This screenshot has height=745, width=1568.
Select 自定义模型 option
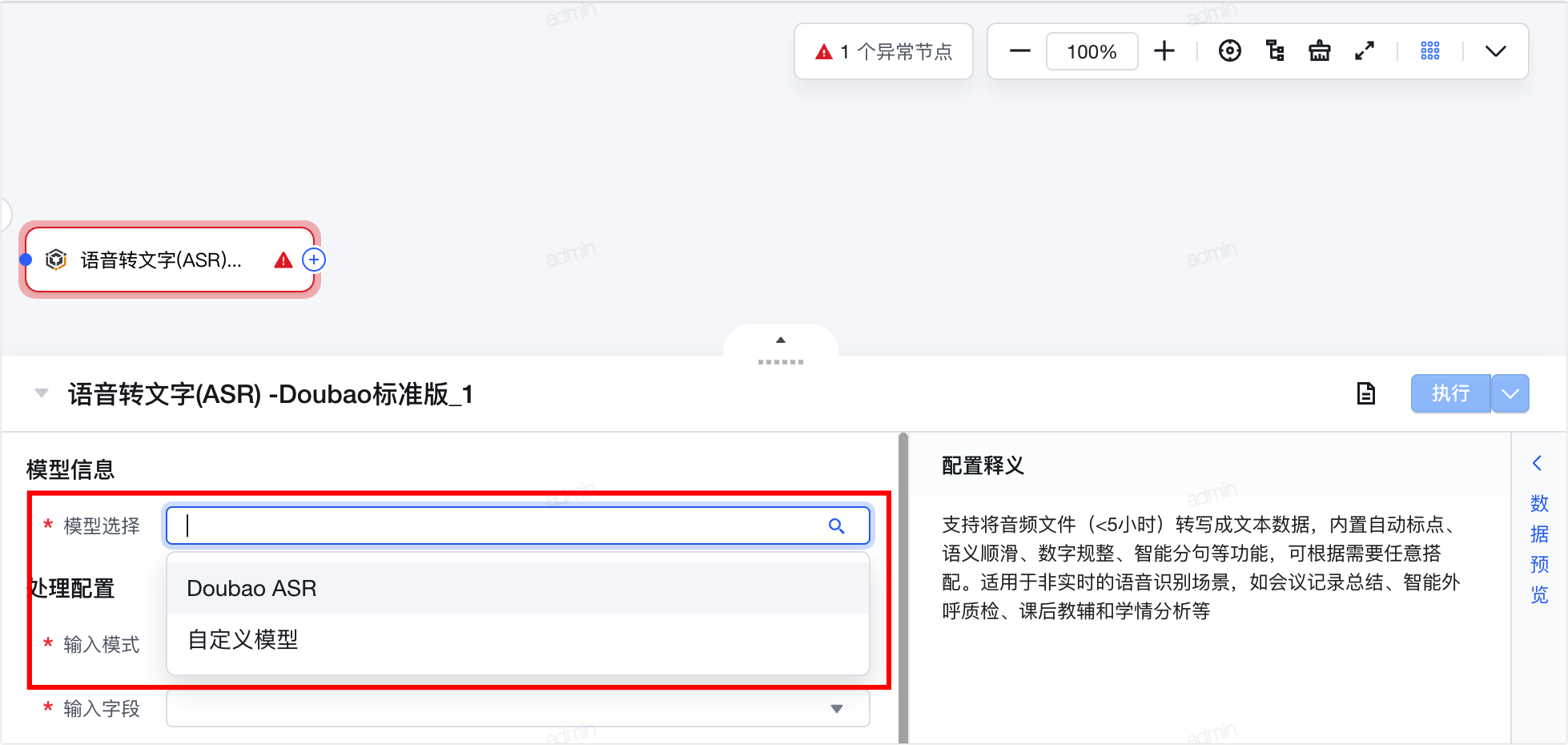(518, 639)
